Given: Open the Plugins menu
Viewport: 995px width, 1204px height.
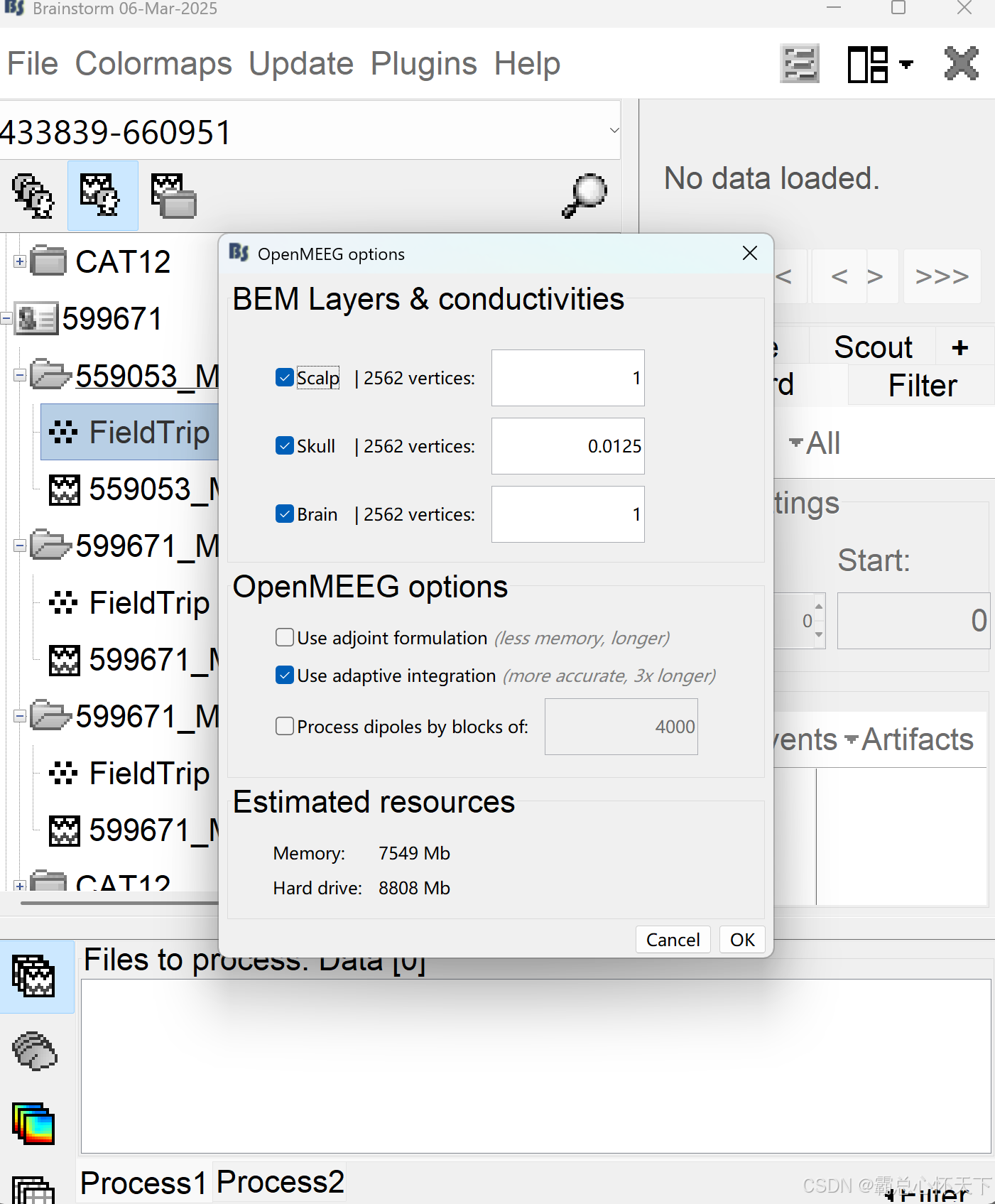Looking at the screenshot, I should (x=424, y=64).
